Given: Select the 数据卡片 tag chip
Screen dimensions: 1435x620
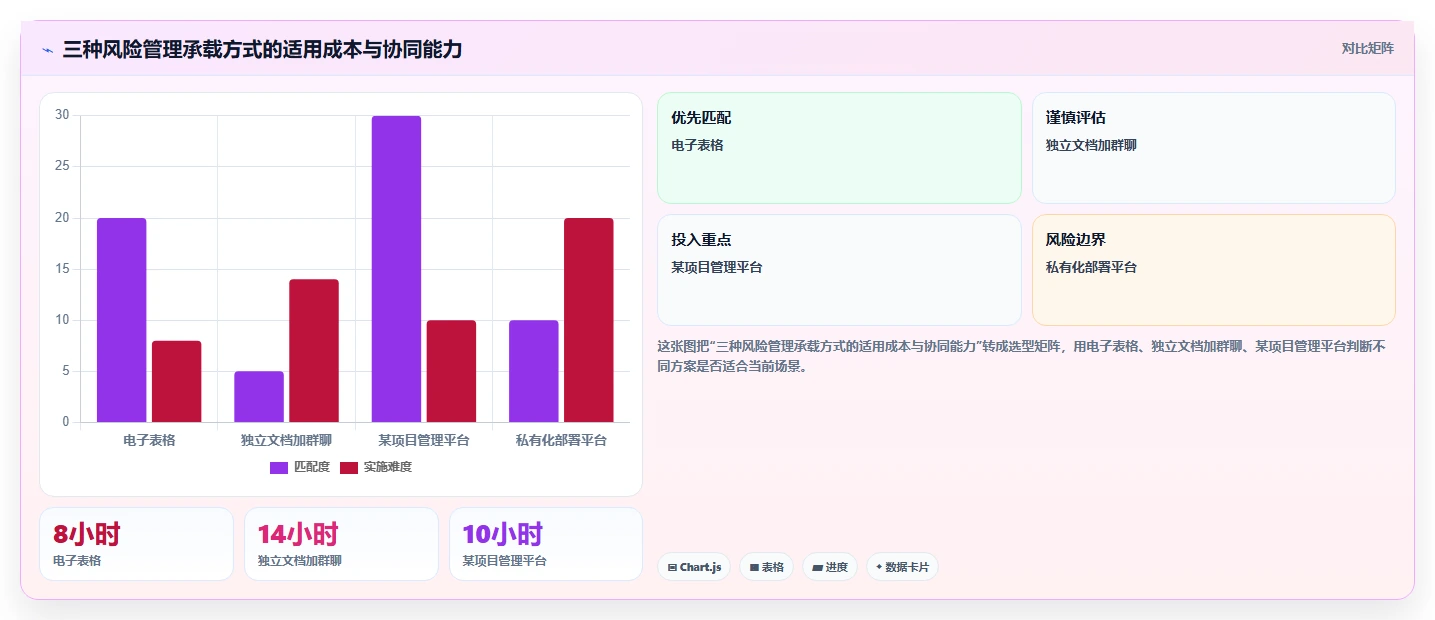Looking at the screenshot, I should click(x=902, y=567).
